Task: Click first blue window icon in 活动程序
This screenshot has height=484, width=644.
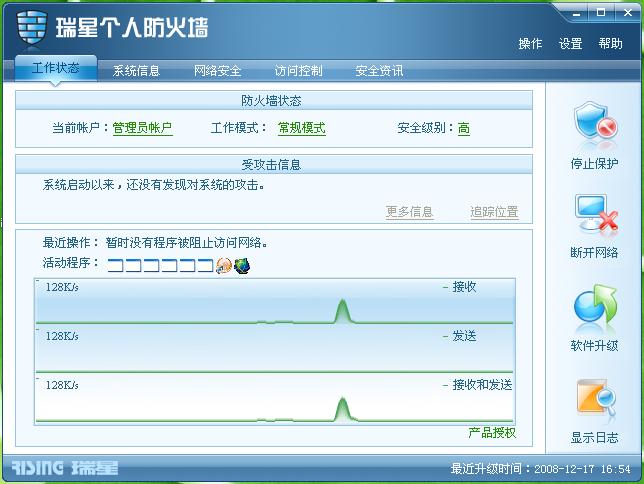Action: pos(115,265)
